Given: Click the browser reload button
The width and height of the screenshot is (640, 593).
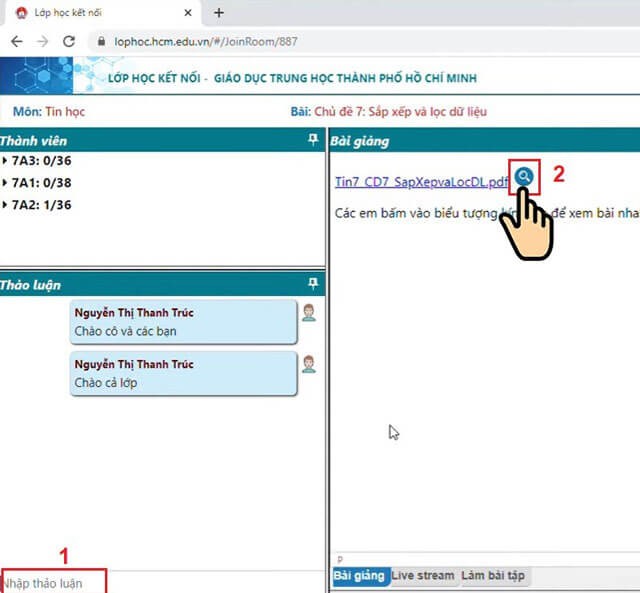Looking at the screenshot, I should (69, 42).
